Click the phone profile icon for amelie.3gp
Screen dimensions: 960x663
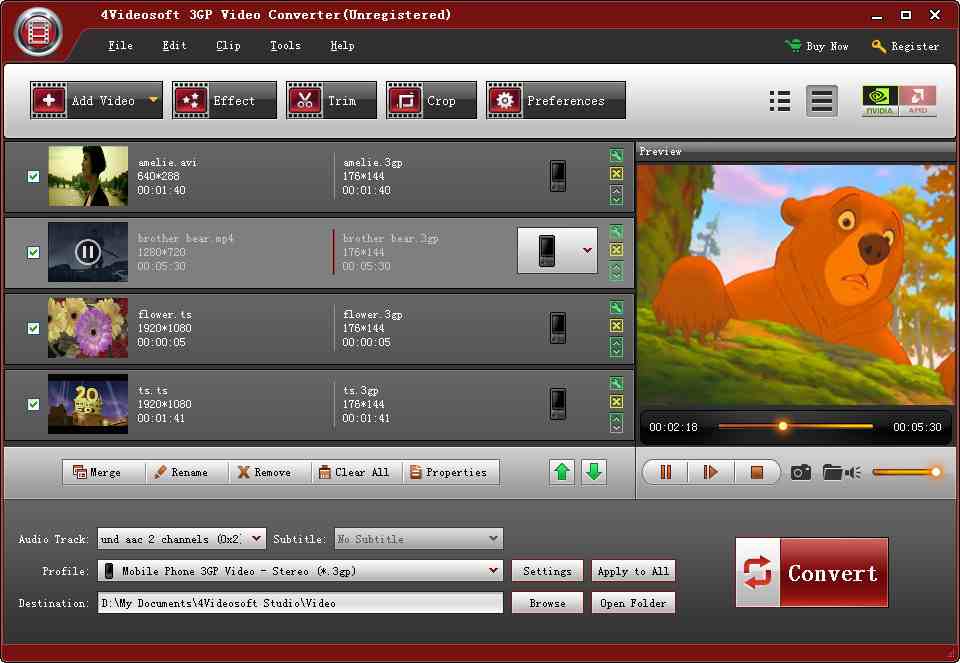point(558,176)
